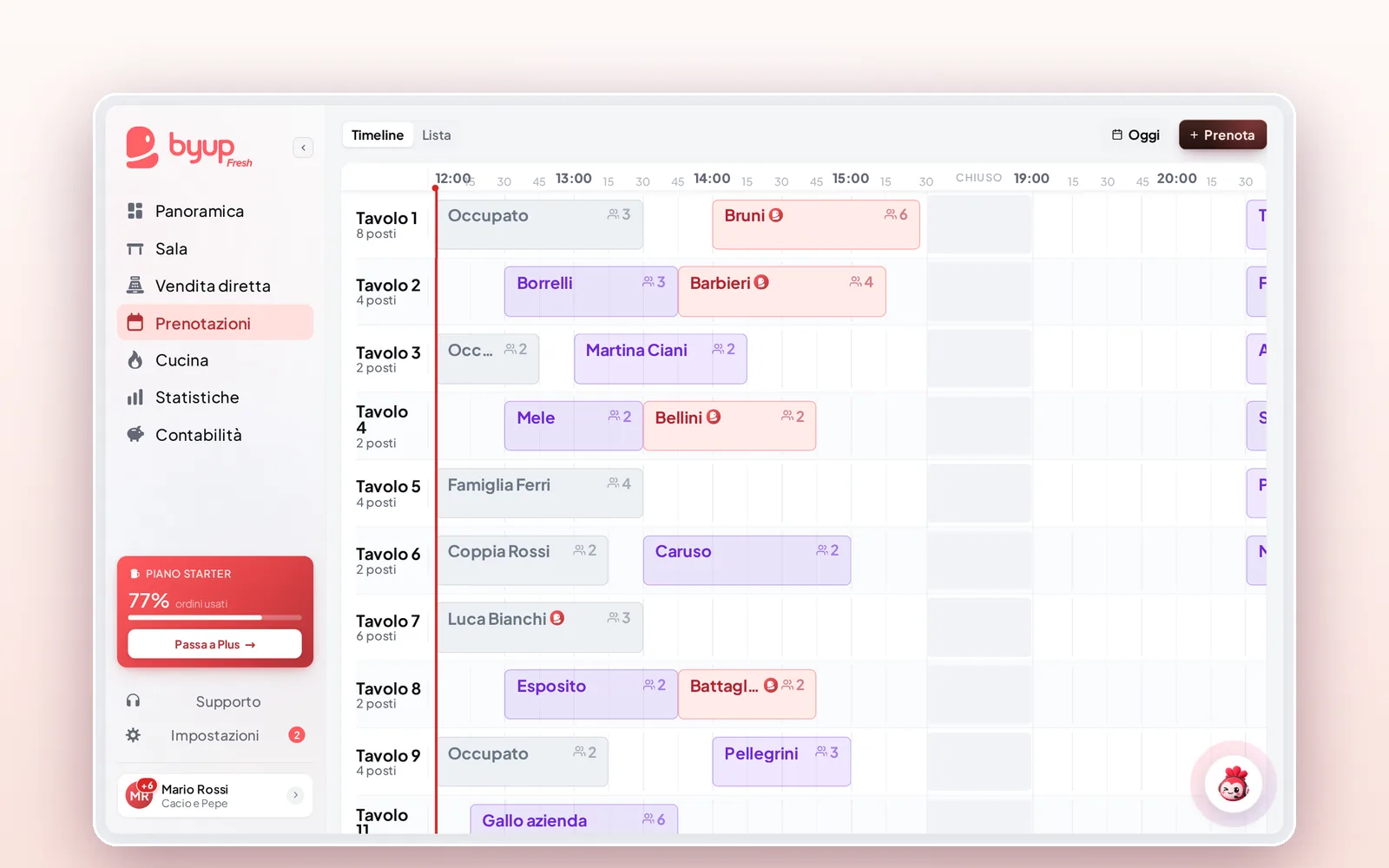Open the Battagl... reservation block
The image size is (1389, 868).
coord(747,694)
